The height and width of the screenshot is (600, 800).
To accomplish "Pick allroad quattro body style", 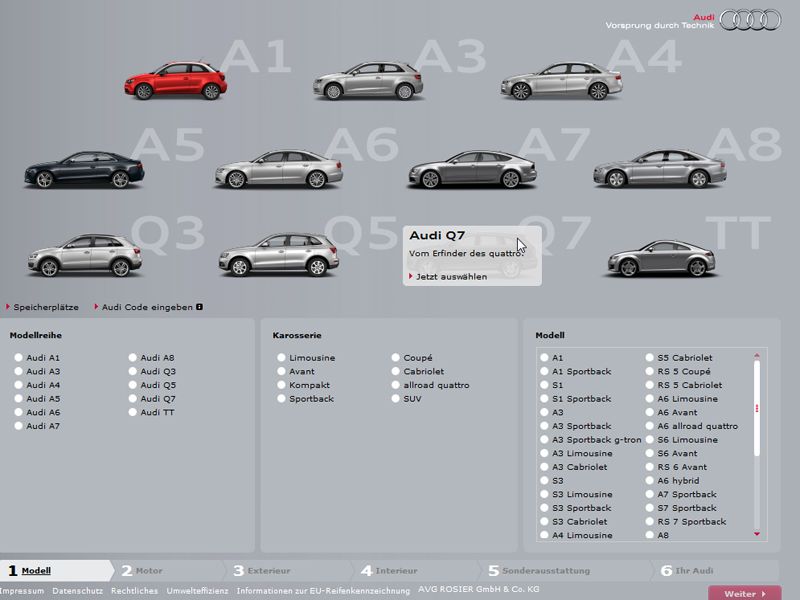I will pyautogui.click(x=395, y=385).
